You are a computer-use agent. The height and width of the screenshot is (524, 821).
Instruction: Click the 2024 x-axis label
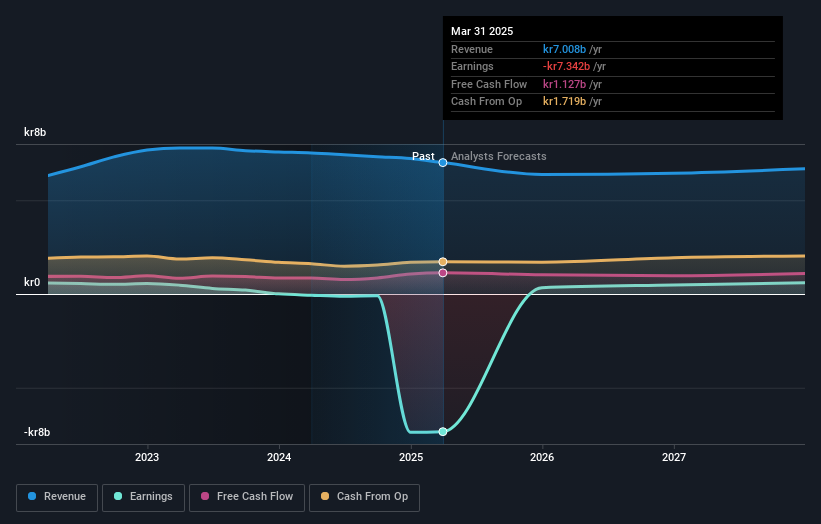279,458
